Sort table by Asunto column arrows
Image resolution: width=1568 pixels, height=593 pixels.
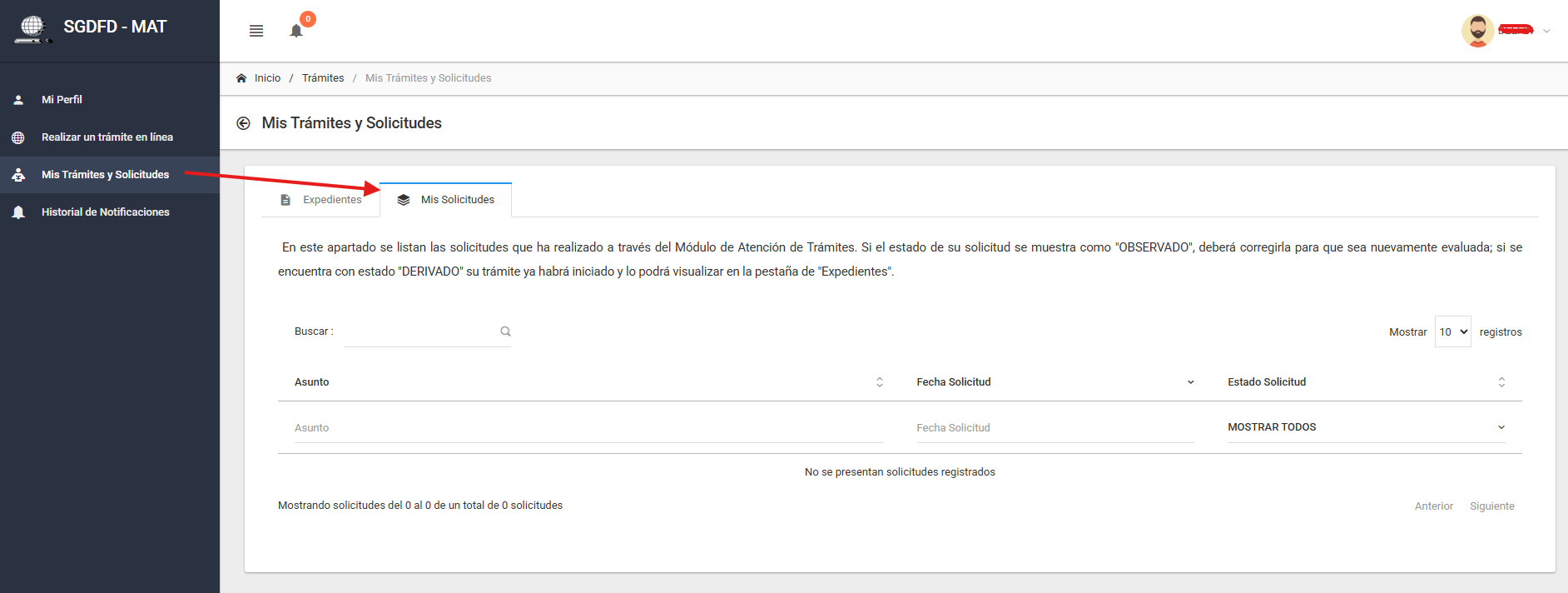point(879,382)
